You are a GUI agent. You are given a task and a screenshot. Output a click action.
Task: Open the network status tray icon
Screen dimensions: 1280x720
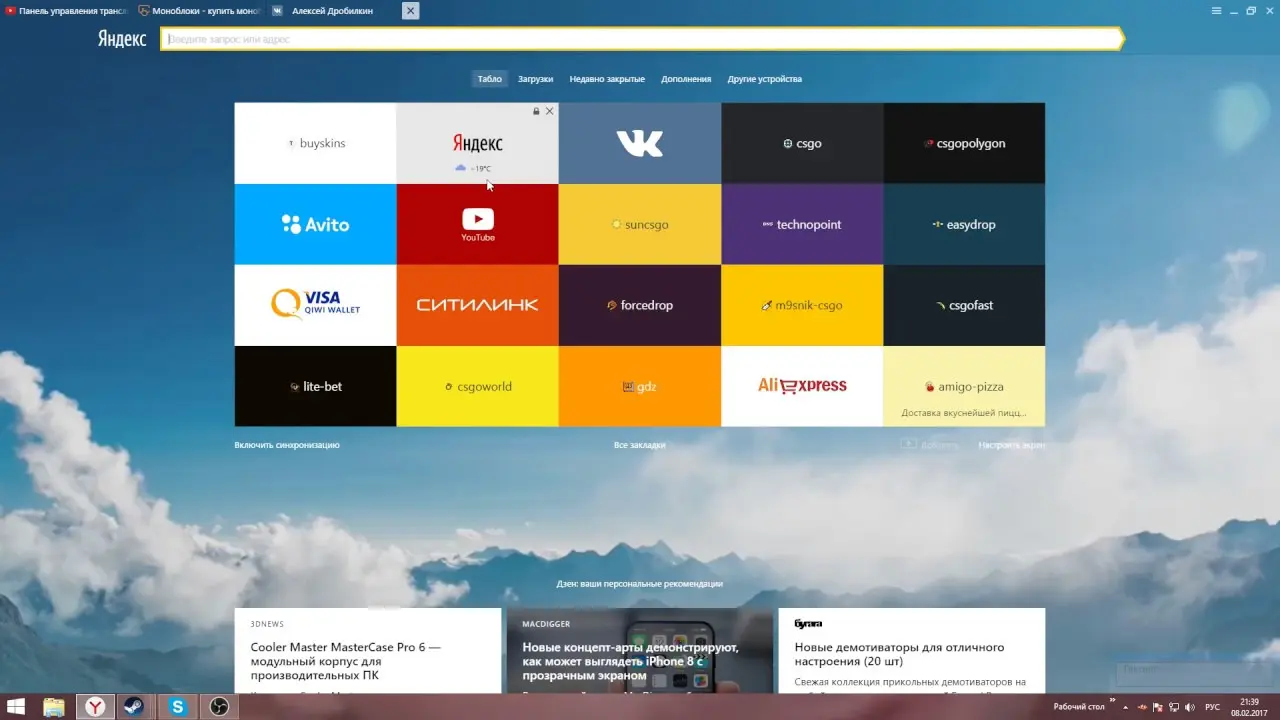[x=1174, y=707]
